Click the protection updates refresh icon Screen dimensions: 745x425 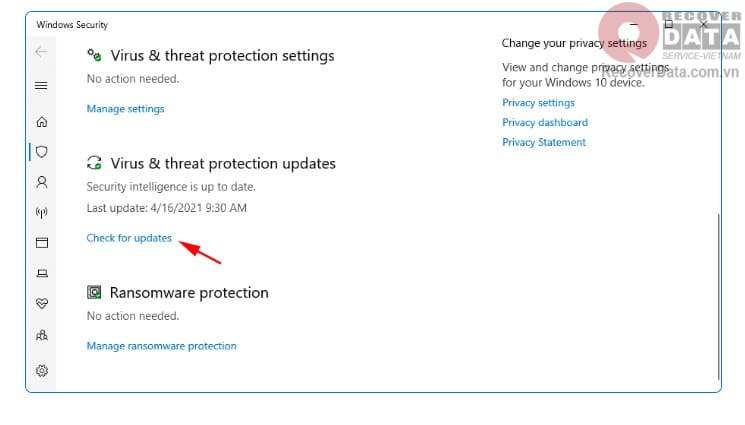[x=95, y=163]
